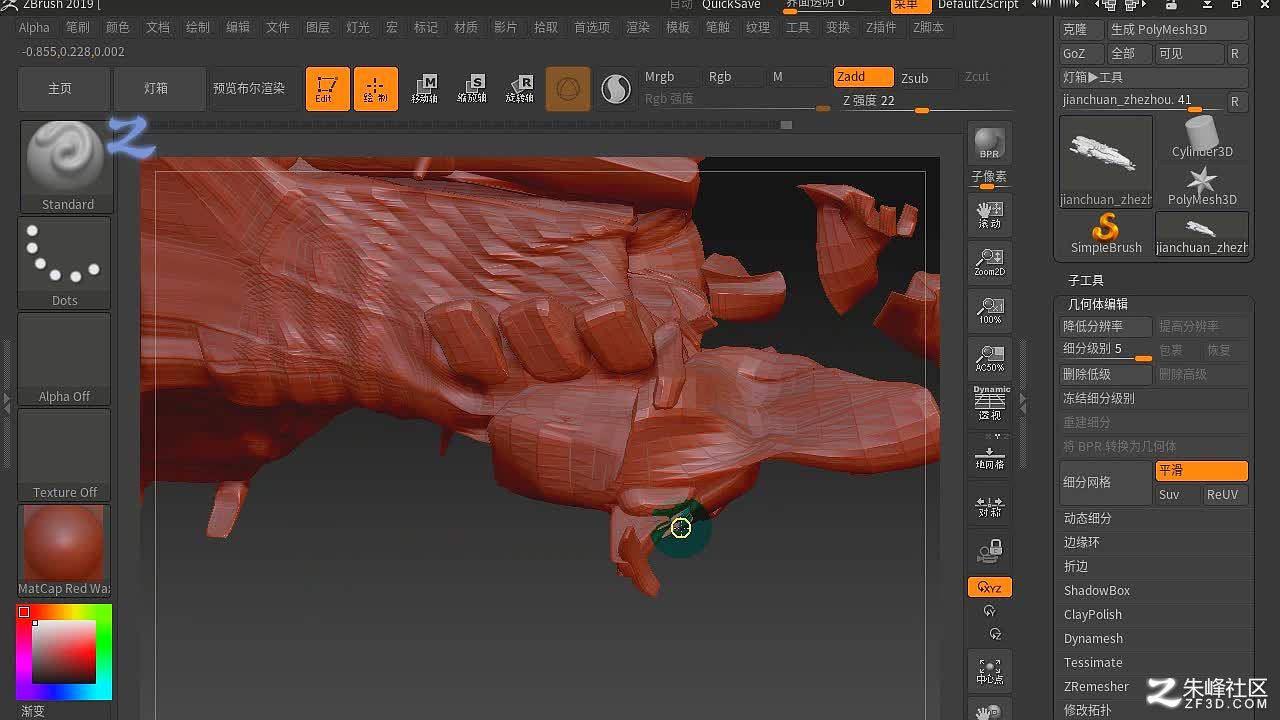Viewport: 1280px width, 720px height.
Task: Open the MatCap Red Wax material picker
Action: 64,551
